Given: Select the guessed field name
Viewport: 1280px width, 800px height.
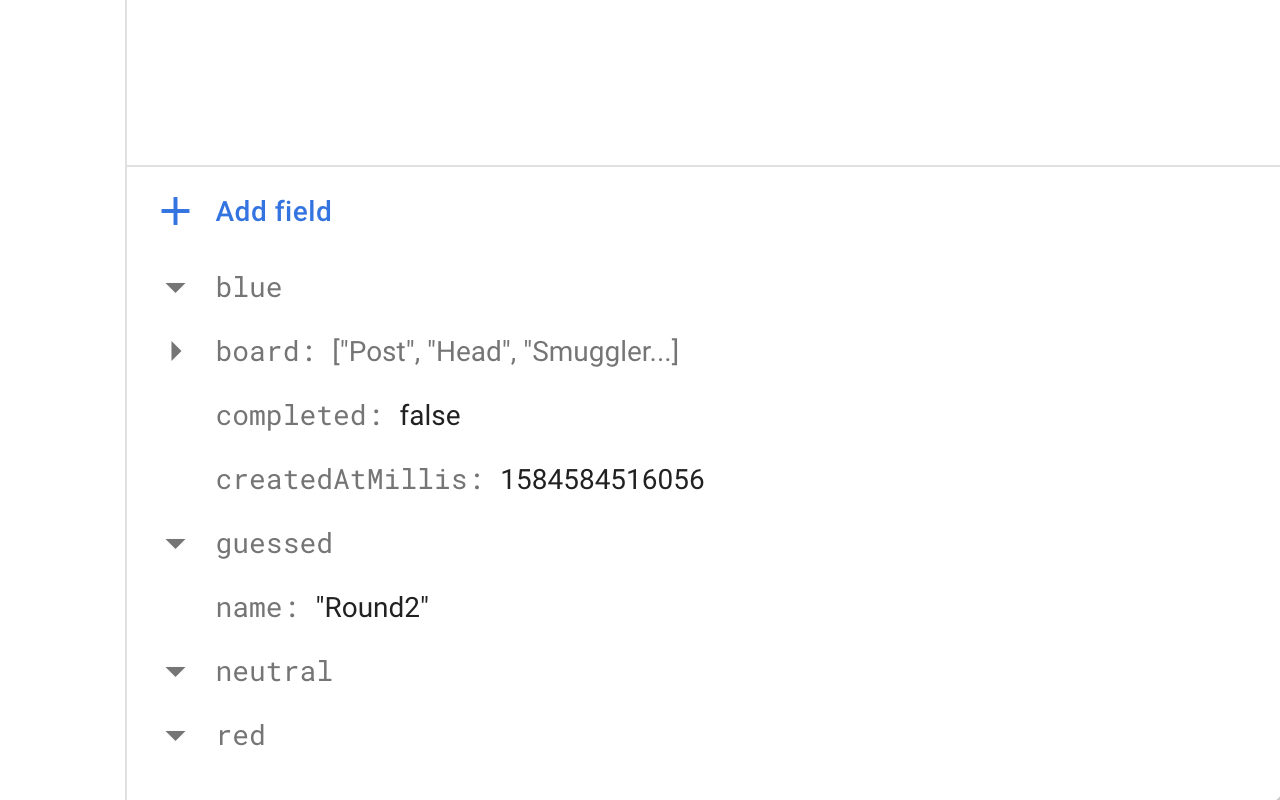Looking at the screenshot, I should 274,543.
